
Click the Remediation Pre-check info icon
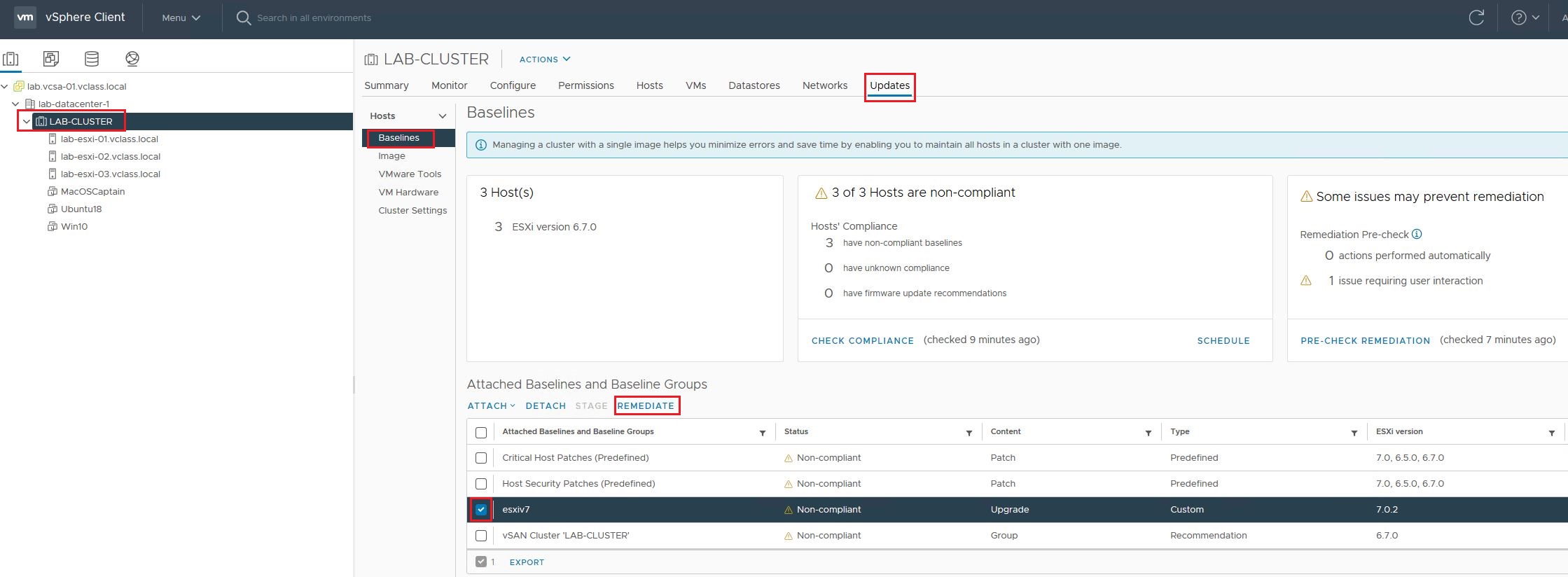tap(1417, 235)
